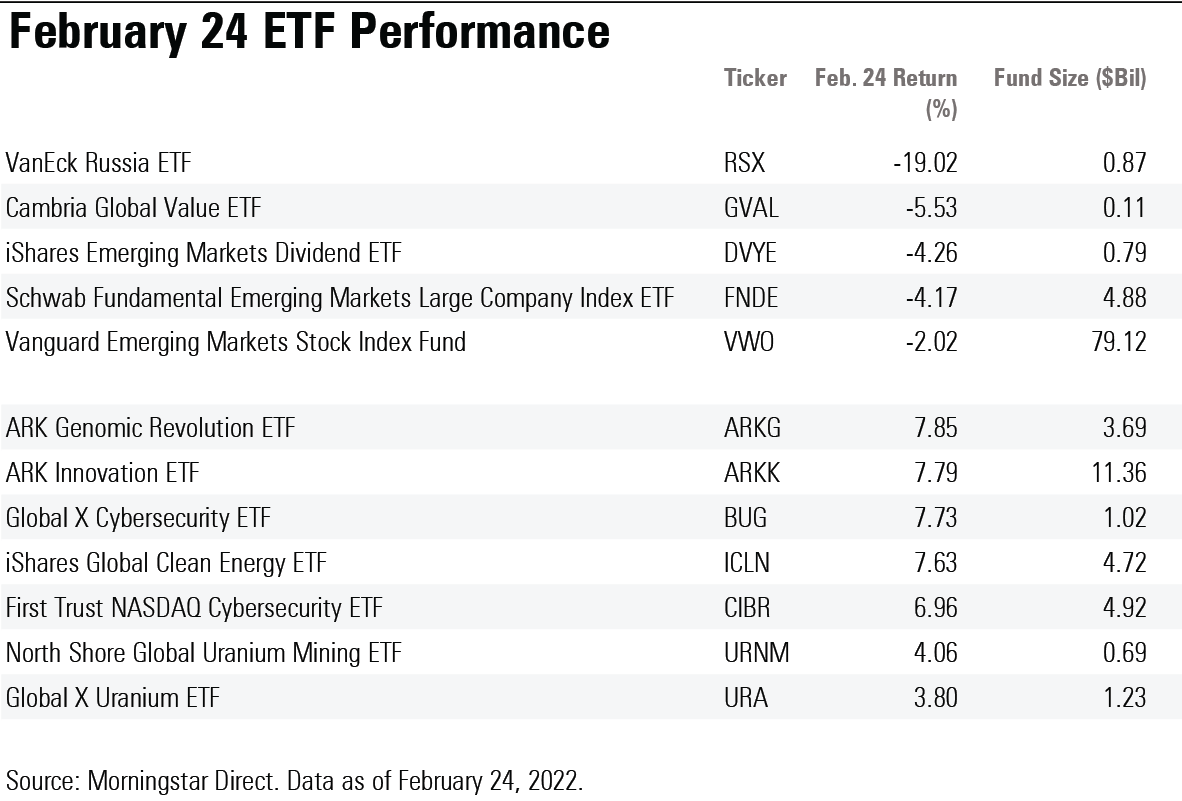Click the ARKK ticker cell
The height and width of the screenshot is (801, 1182).
tap(752, 473)
